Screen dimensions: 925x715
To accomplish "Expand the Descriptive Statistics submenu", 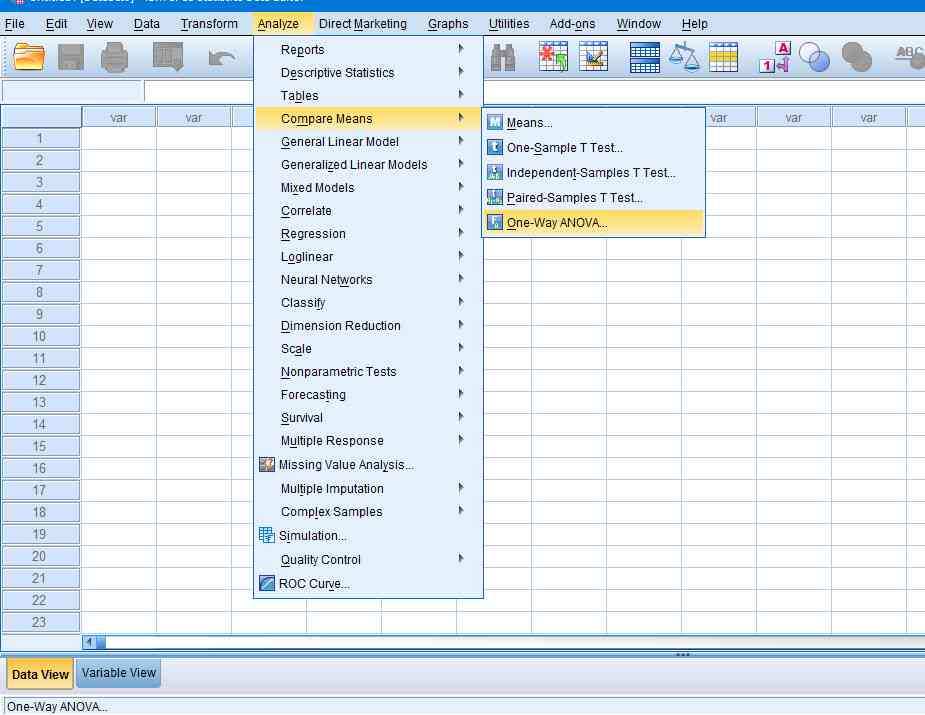I will click(x=461, y=72).
